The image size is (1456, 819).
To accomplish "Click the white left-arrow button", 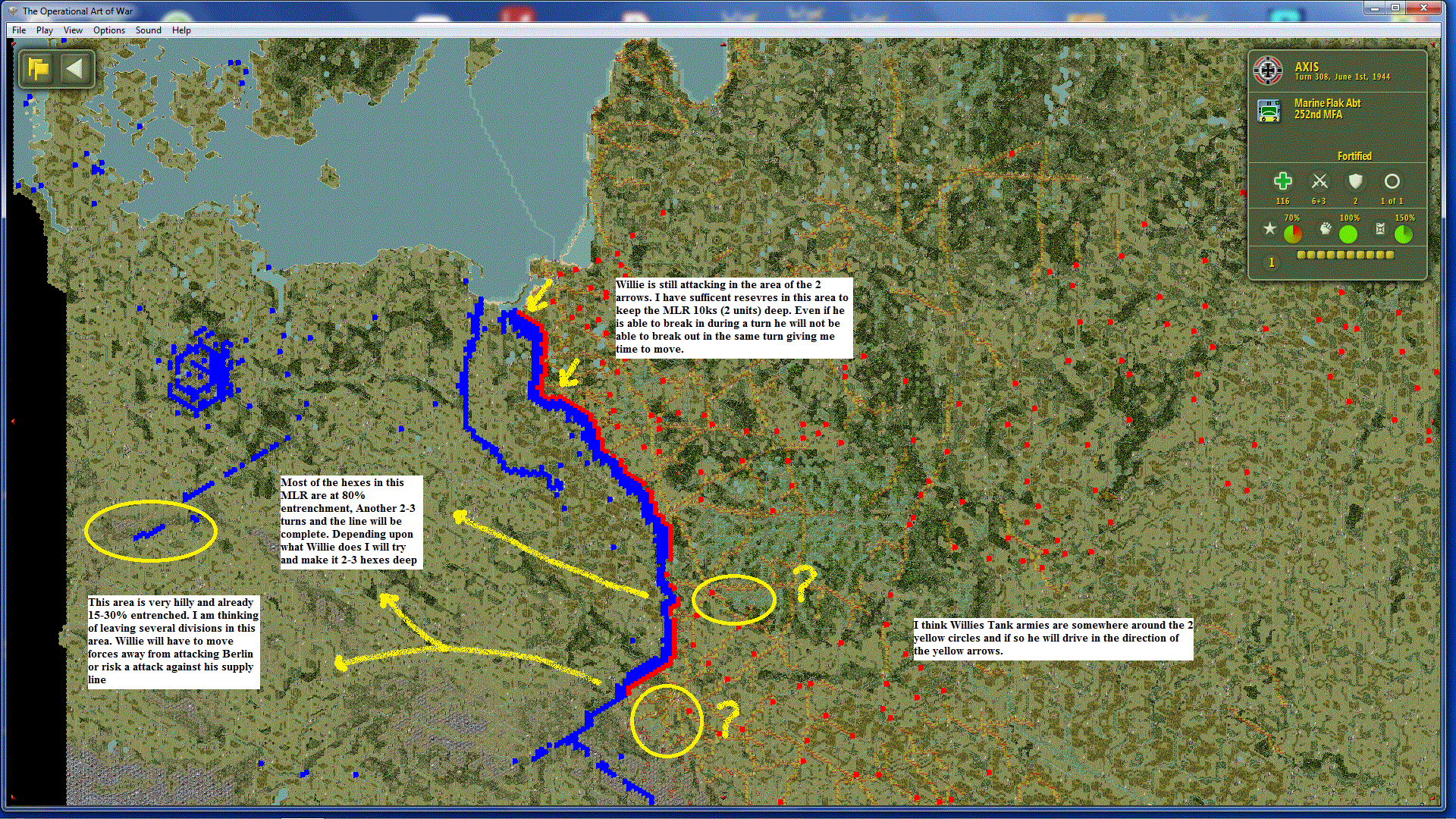I will pos(74,70).
